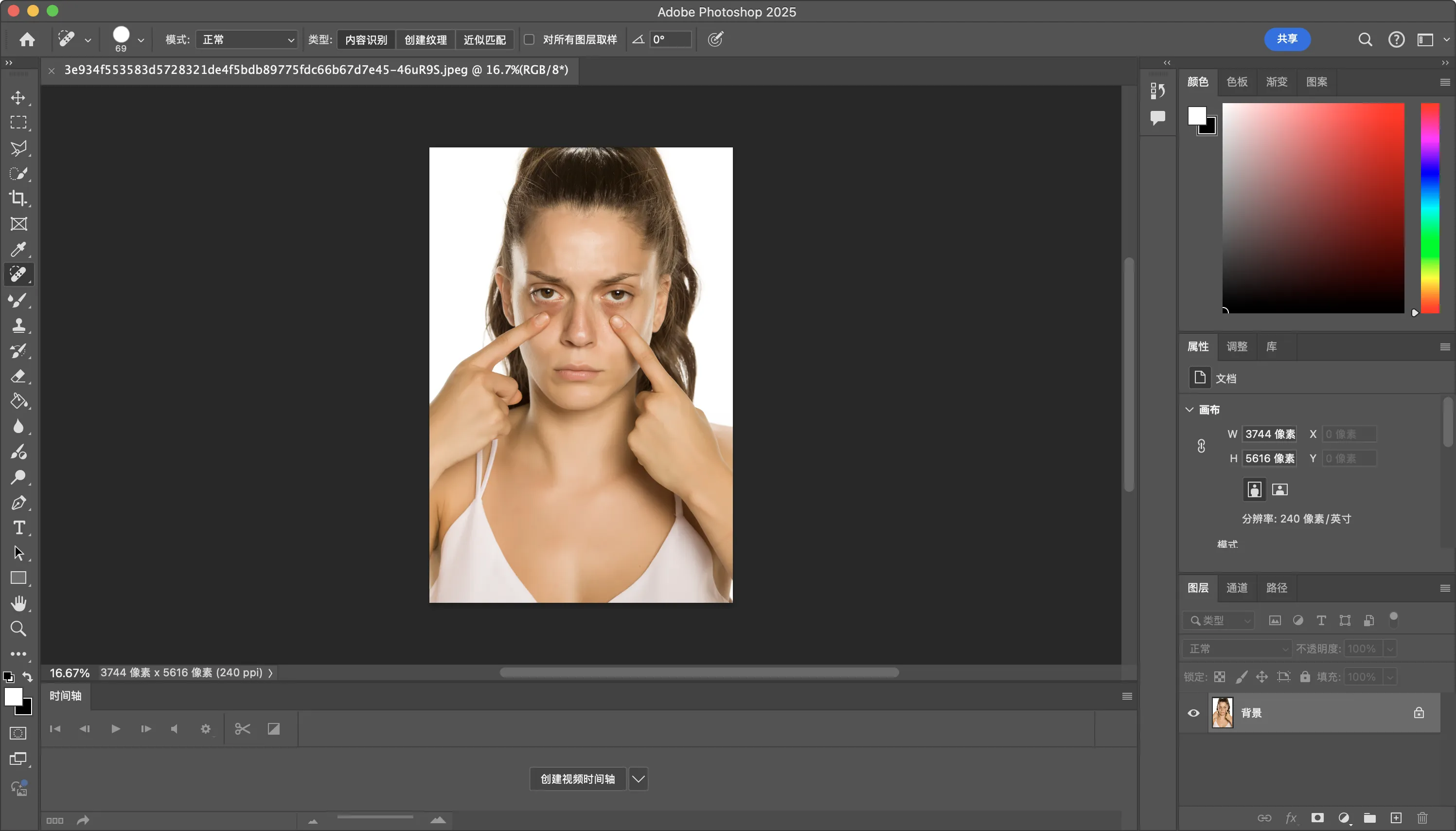Select the Pen tool
This screenshot has height=831, width=1456.
click(18, 502)
